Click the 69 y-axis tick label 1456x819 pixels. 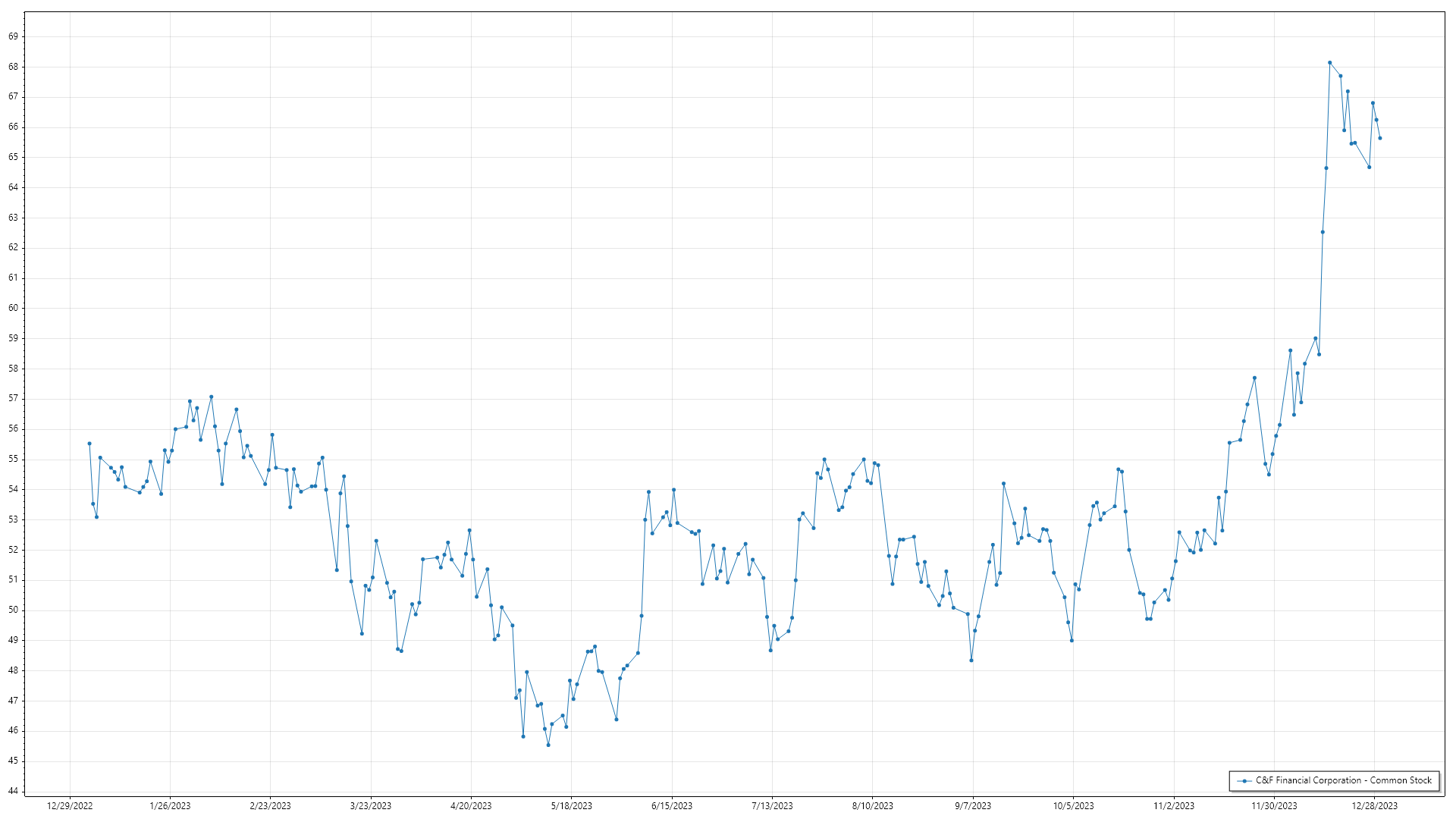[x=13, y=36]
